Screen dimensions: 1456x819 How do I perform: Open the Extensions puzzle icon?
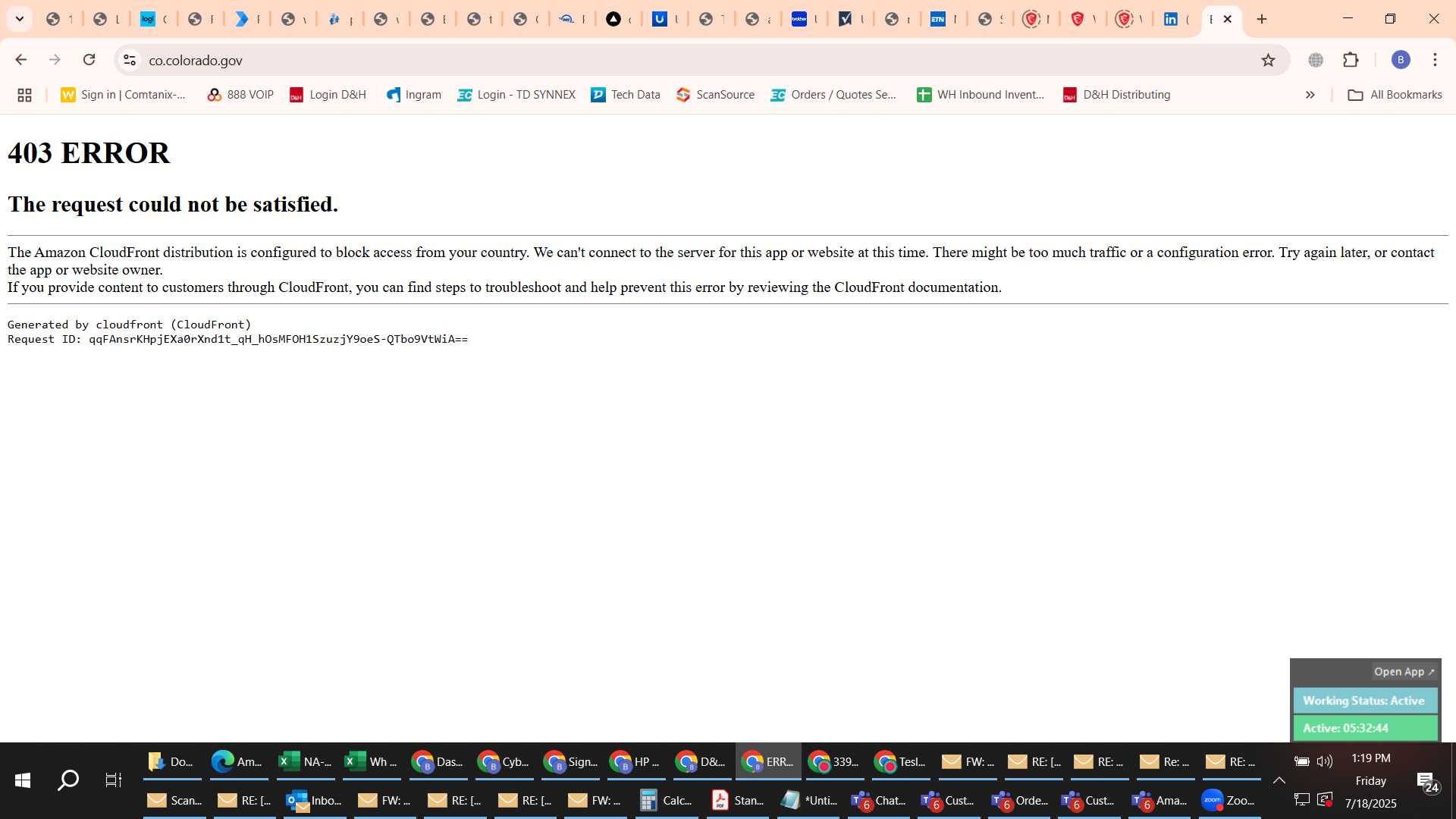1351,60
